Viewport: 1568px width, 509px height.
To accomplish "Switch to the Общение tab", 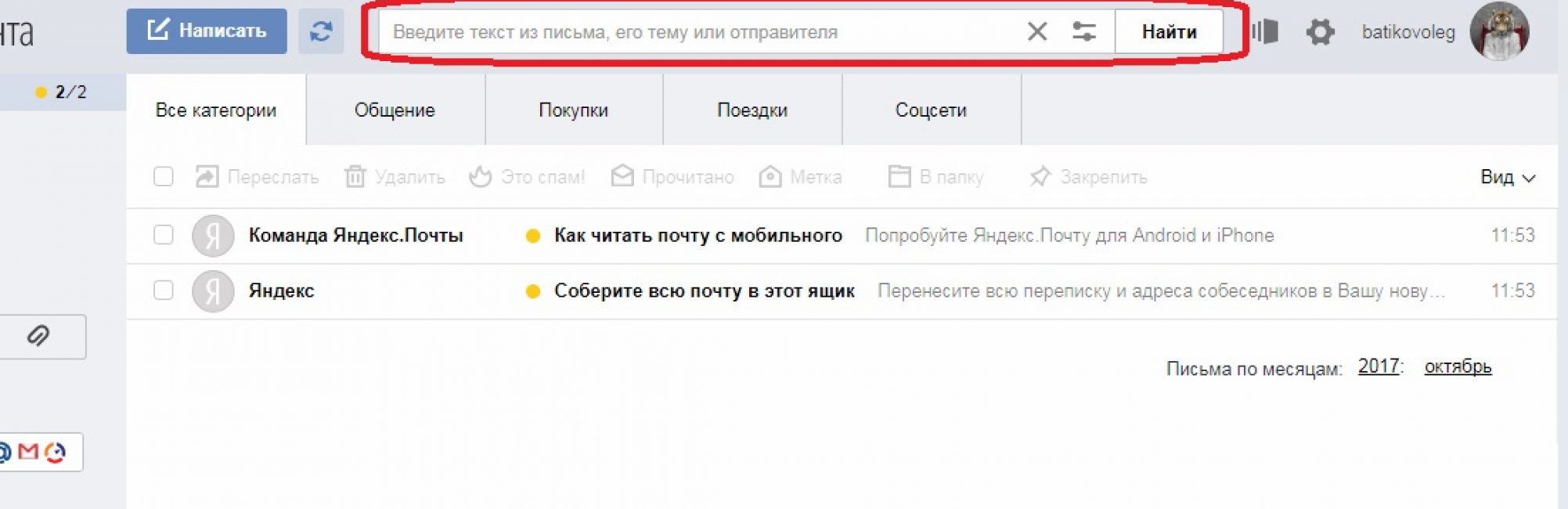I will click(395, 110).
